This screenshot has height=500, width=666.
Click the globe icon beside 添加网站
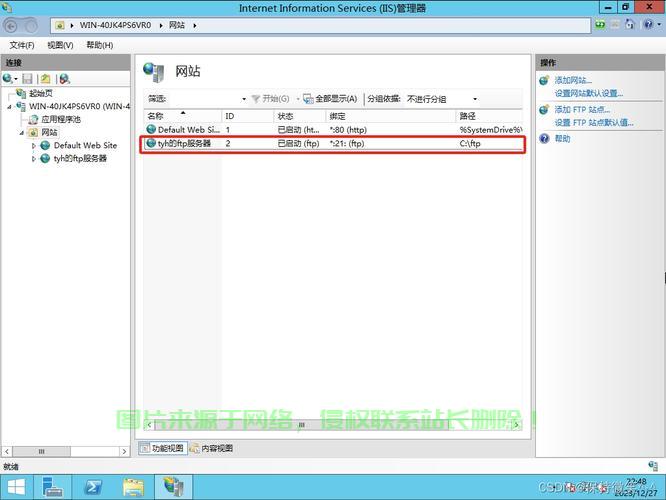point(544,80)
